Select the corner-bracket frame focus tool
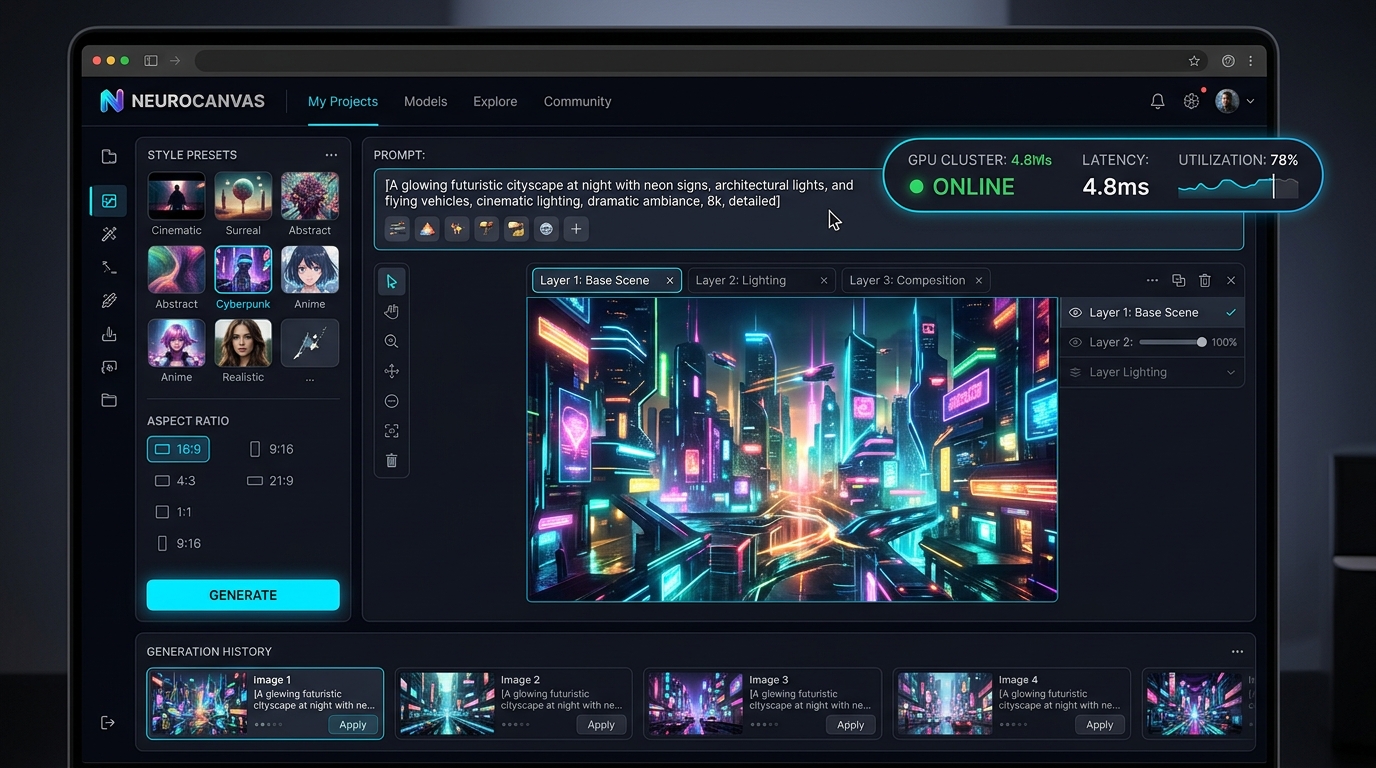The width and height of the screenshot is (1376, 768). click(x=391, y=431)
